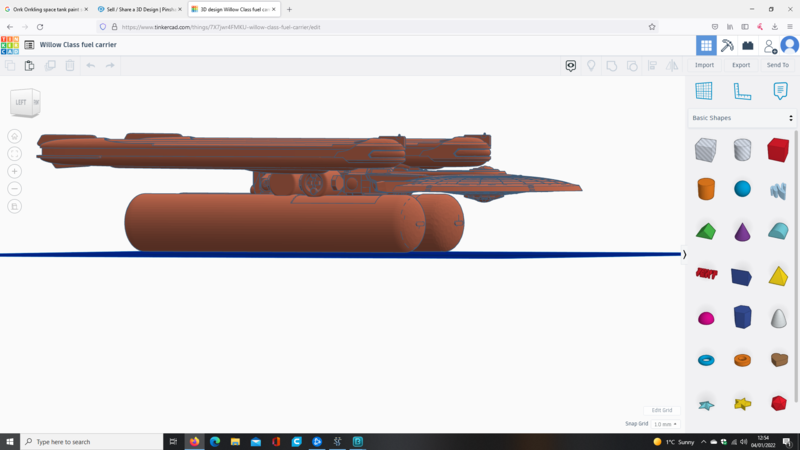Select the red Box shape
The width and height of the screenshot is (800, 450).
click(778, 150)
